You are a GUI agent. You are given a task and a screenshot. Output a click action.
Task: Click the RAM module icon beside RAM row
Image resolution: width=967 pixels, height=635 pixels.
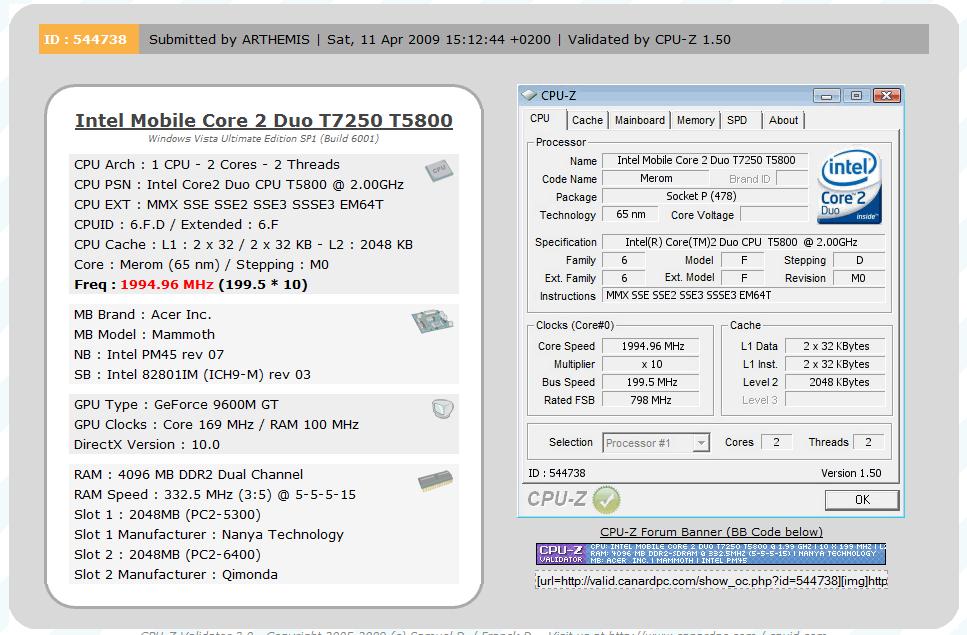click(x=435, y=481)
